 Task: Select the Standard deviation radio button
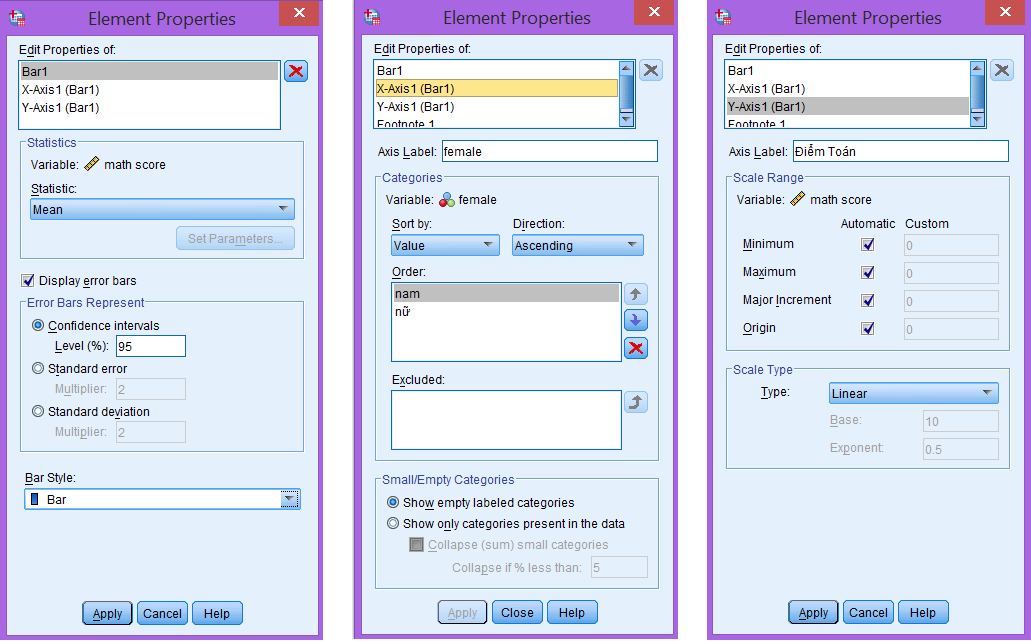39,411
